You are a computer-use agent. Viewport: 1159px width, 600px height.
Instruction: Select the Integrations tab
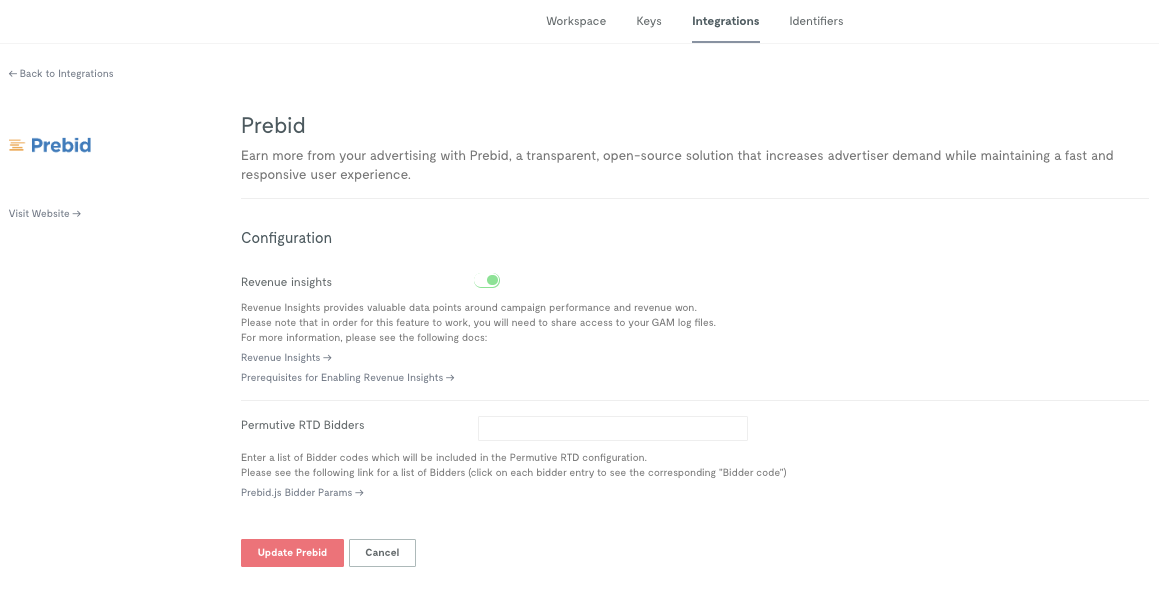tap(725, 21)
